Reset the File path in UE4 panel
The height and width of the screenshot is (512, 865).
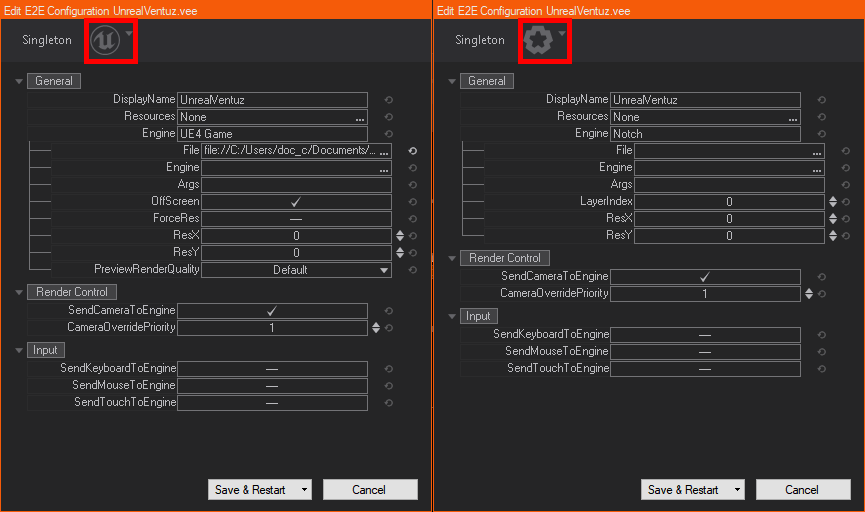(412, 151)
